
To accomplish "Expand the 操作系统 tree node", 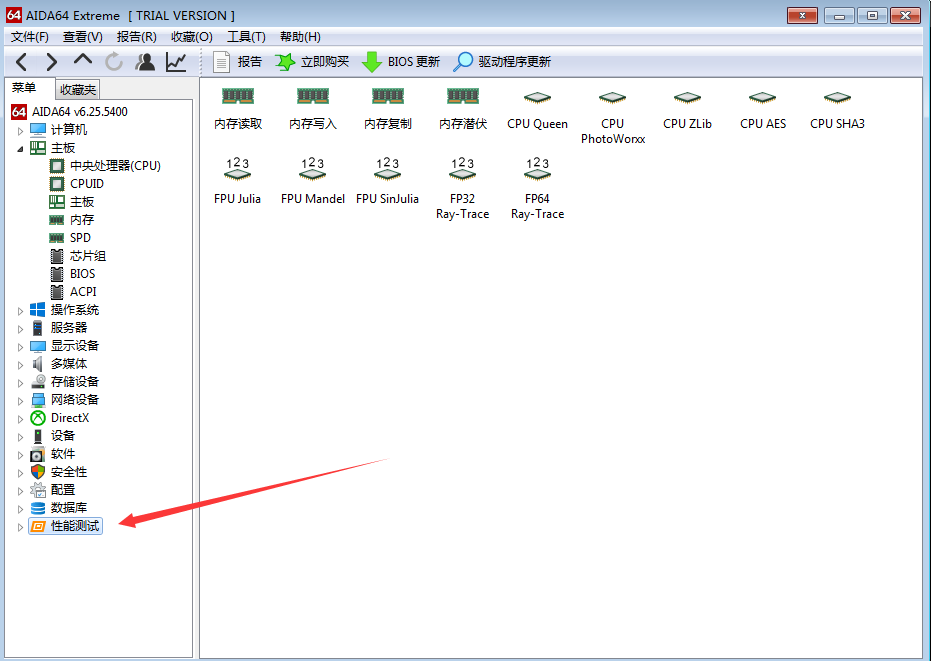I will [x=20, y=311].
